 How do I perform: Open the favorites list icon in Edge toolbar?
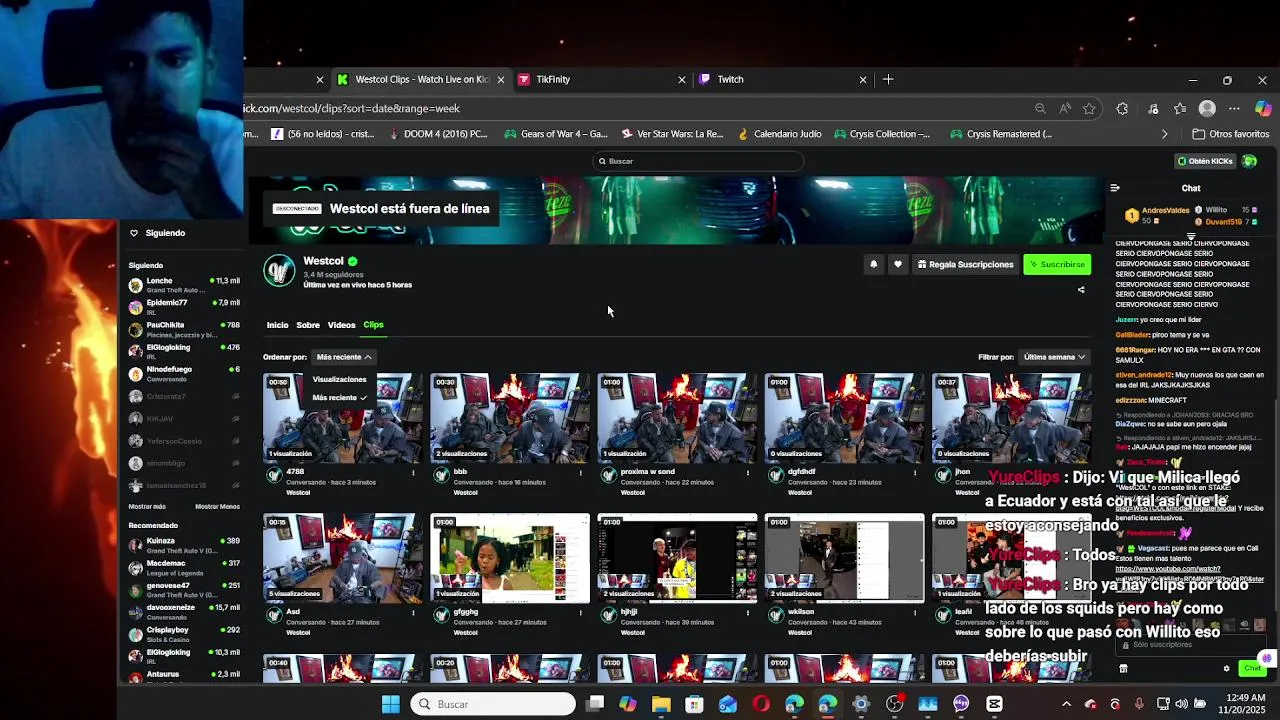(x=1180, y=108)
